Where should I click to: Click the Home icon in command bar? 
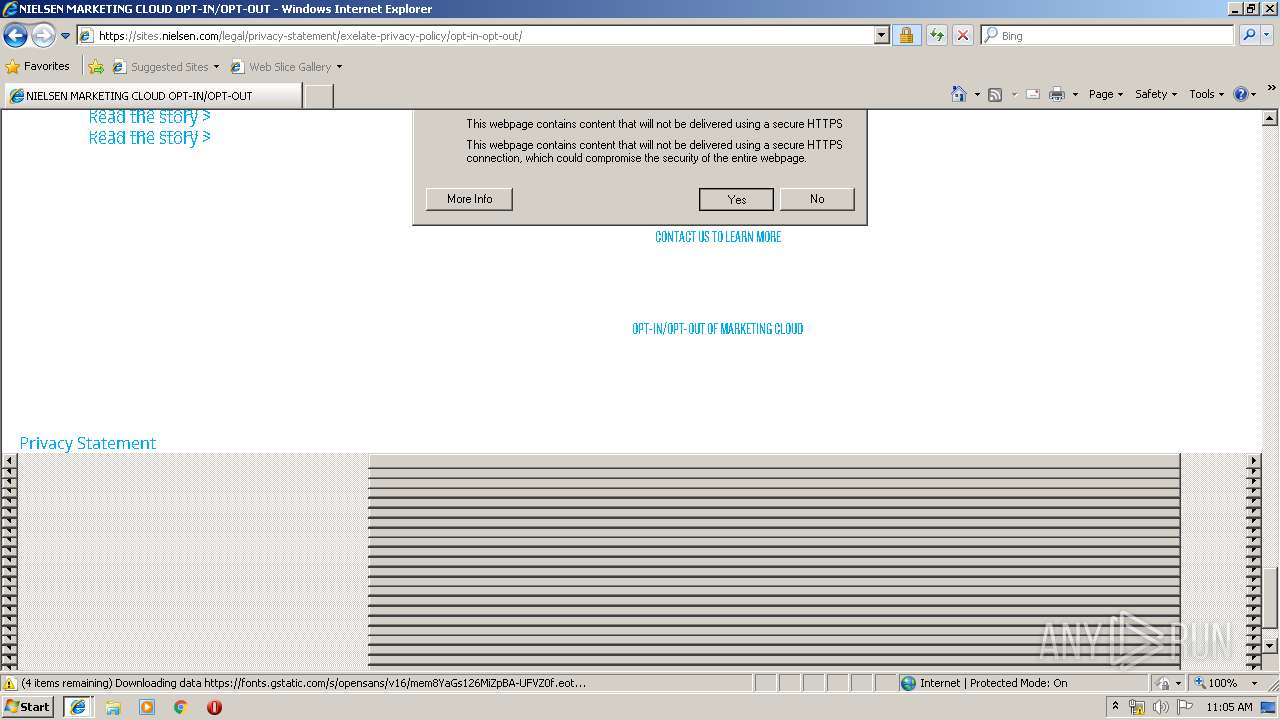[959, 94]
